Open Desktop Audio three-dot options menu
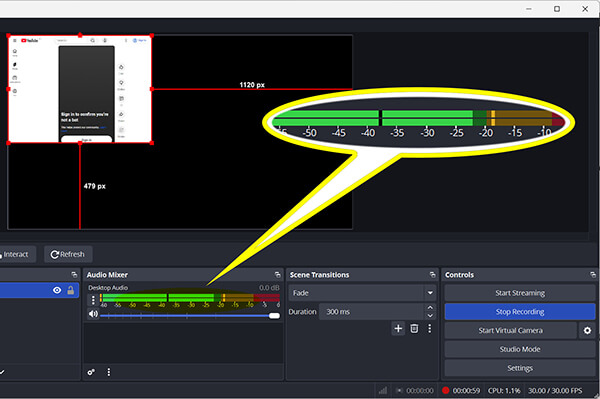This screenshot has height=399, width=600. tap(93, 300)
